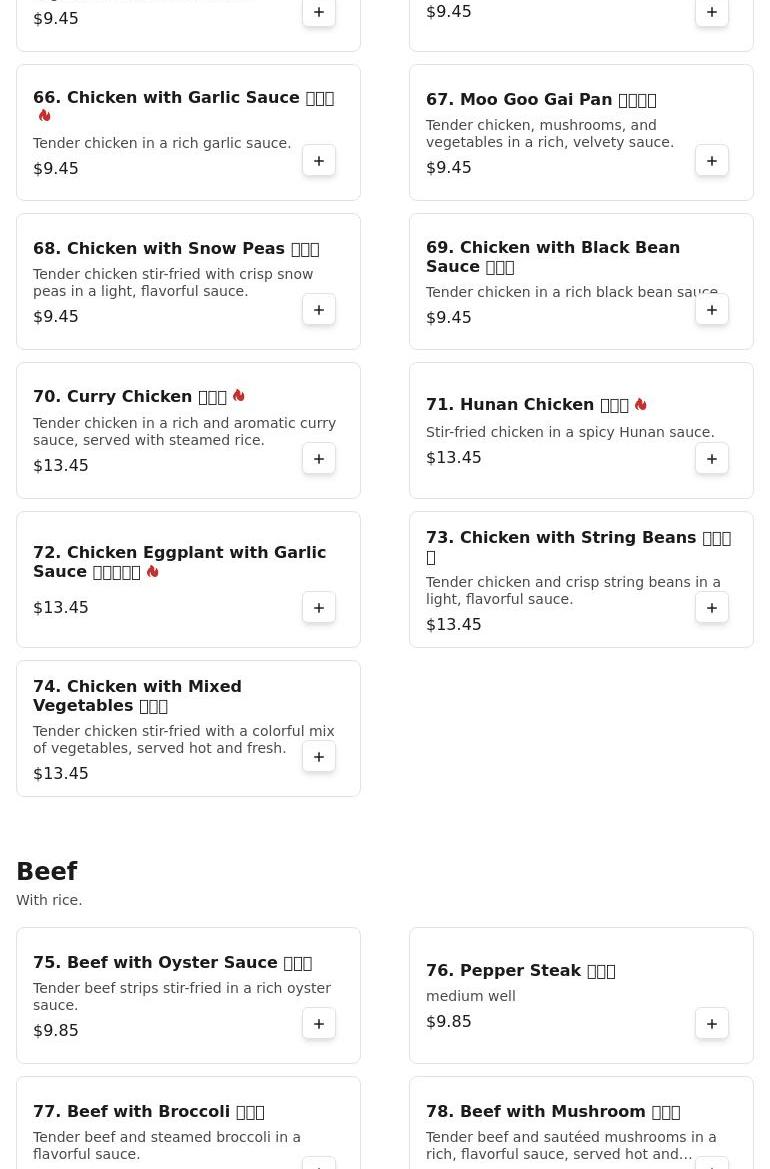Viewport: 770px width, 1169px height.
Task: Select the Pepper Steak menu card
Action: 581,995
